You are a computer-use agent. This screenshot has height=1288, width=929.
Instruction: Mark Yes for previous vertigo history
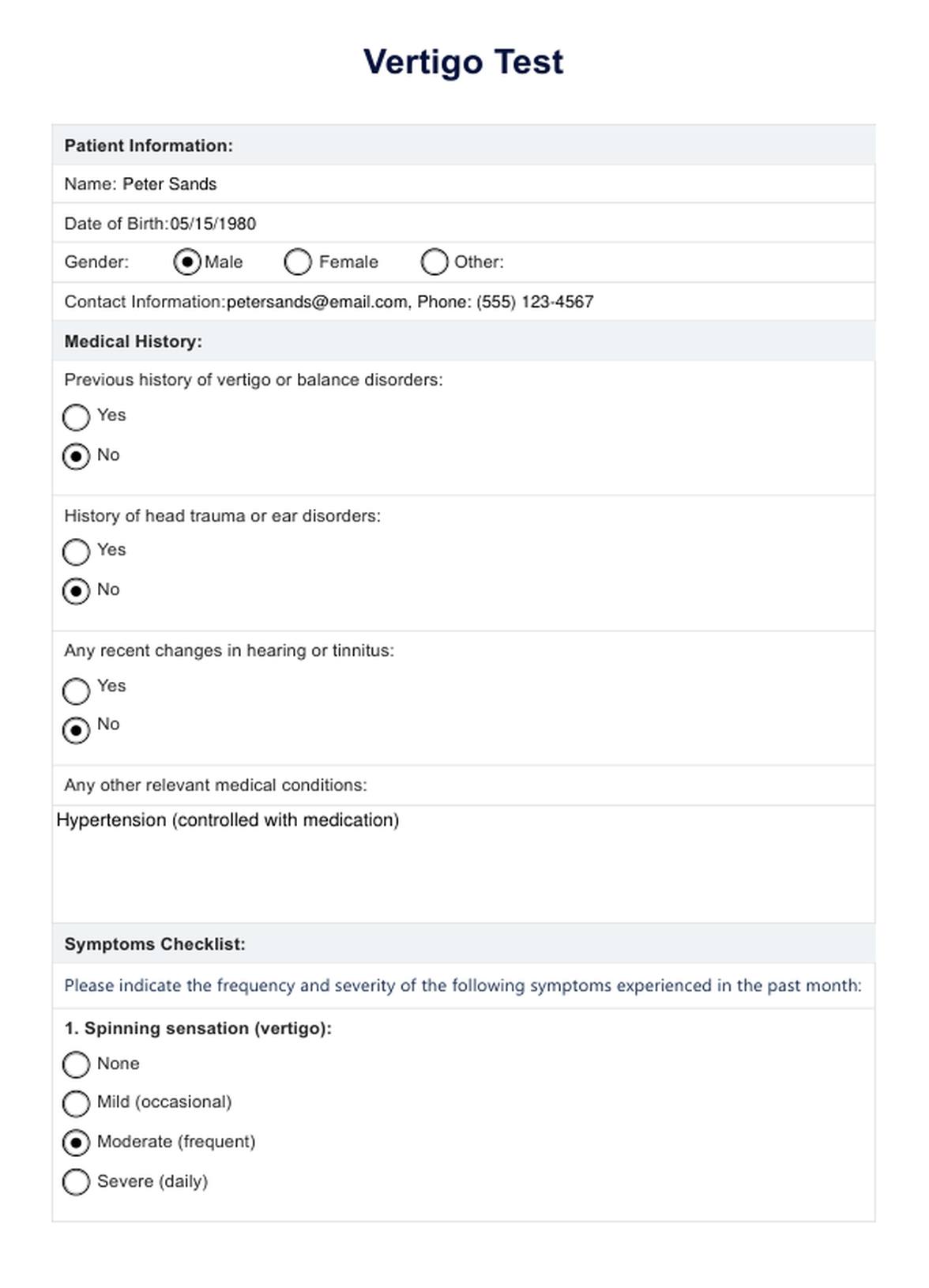[76, 417]
